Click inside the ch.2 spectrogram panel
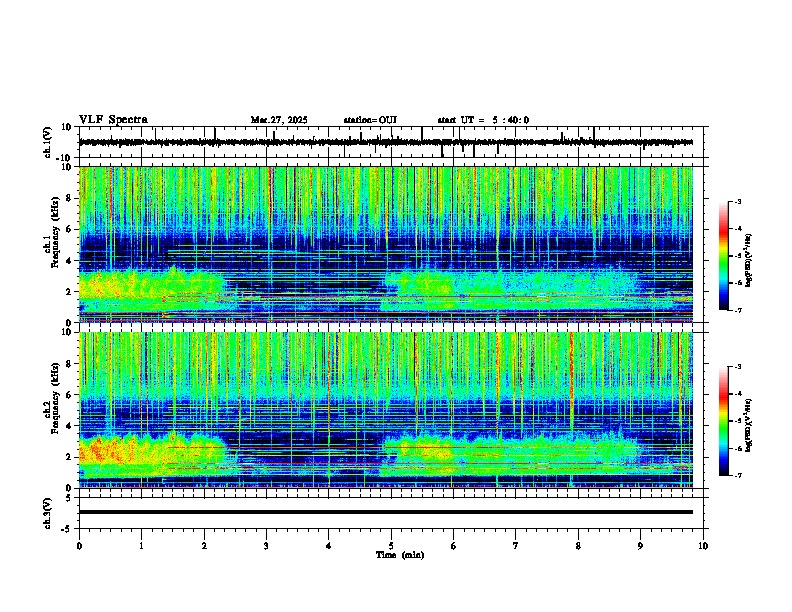The width and height of the screenshot is (792, 612). (x=386, y=410)
